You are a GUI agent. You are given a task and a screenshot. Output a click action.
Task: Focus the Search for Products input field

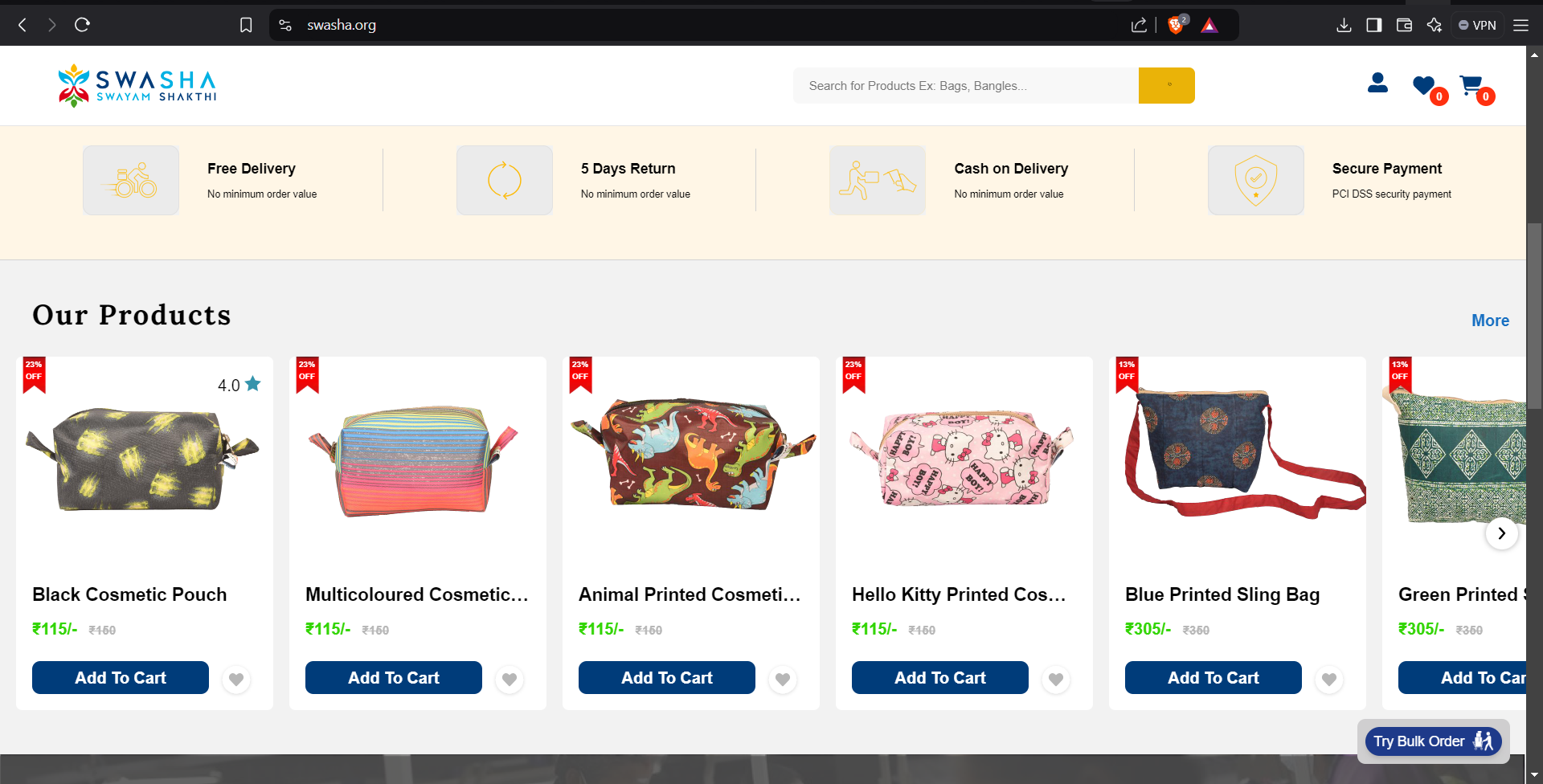966,85
